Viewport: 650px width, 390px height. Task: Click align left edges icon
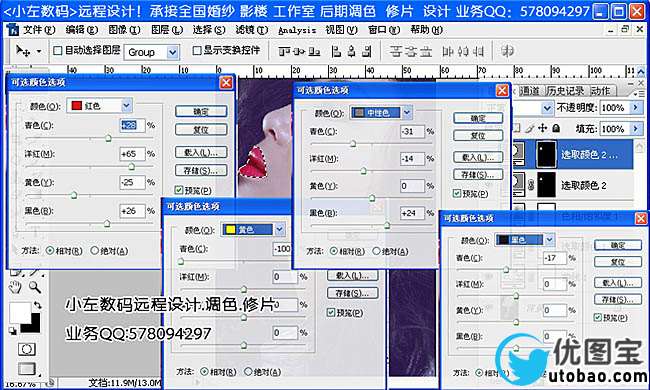tap(336, 51)
